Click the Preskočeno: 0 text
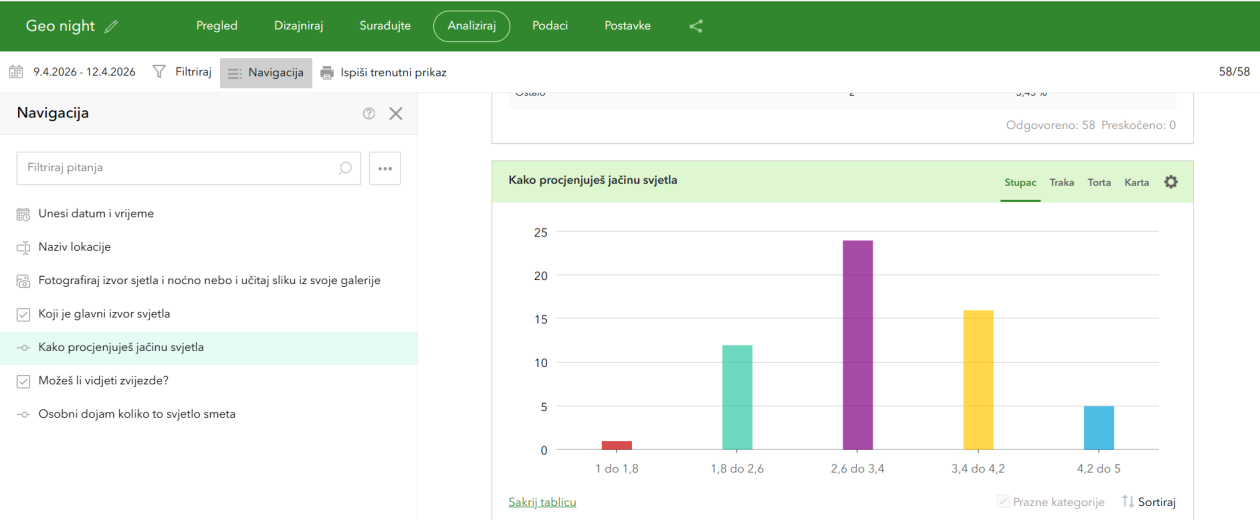This screenshot has width=1260, height=520. 1139,125
